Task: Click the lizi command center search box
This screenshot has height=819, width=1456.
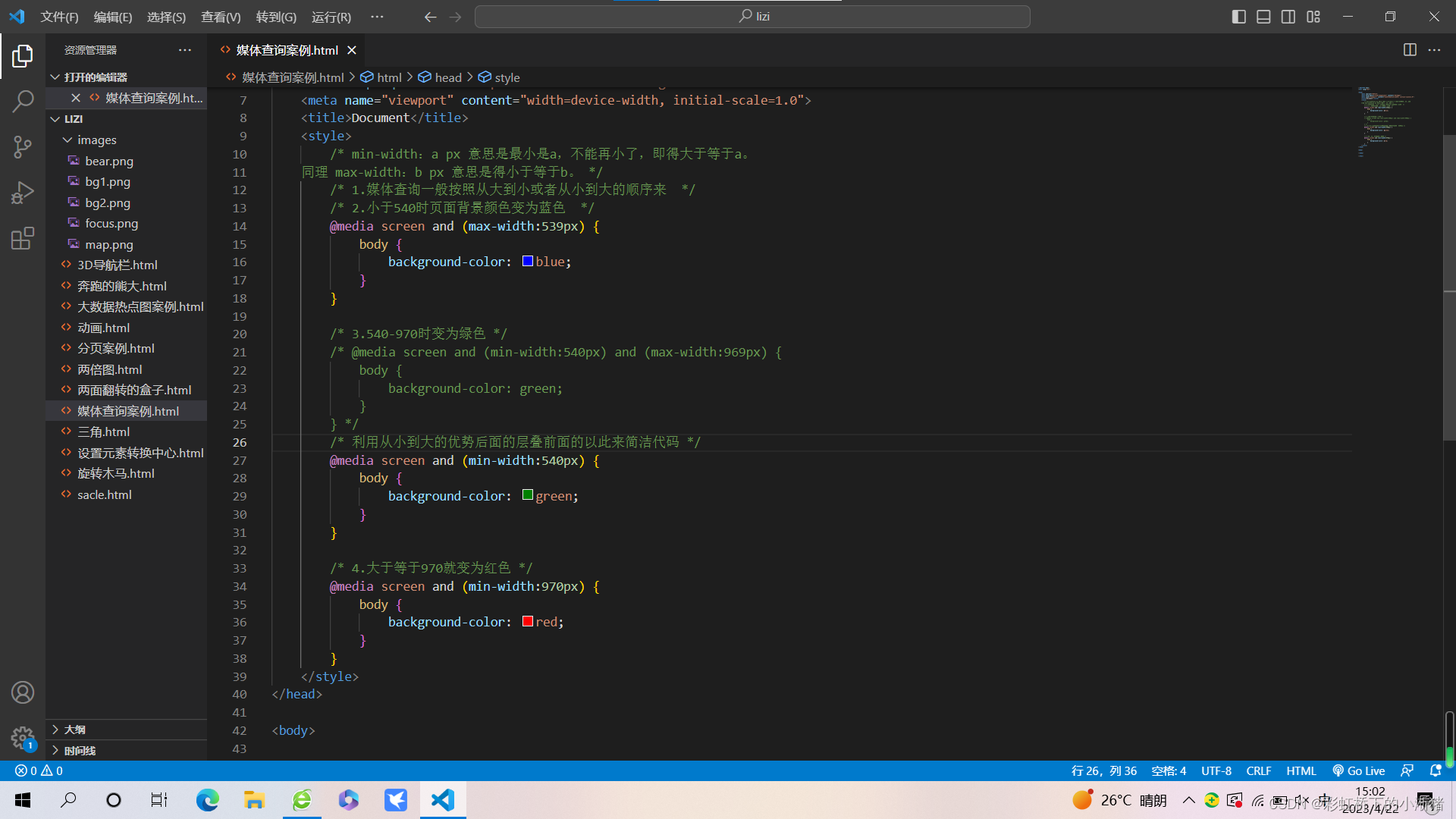Action: [752, 17]
